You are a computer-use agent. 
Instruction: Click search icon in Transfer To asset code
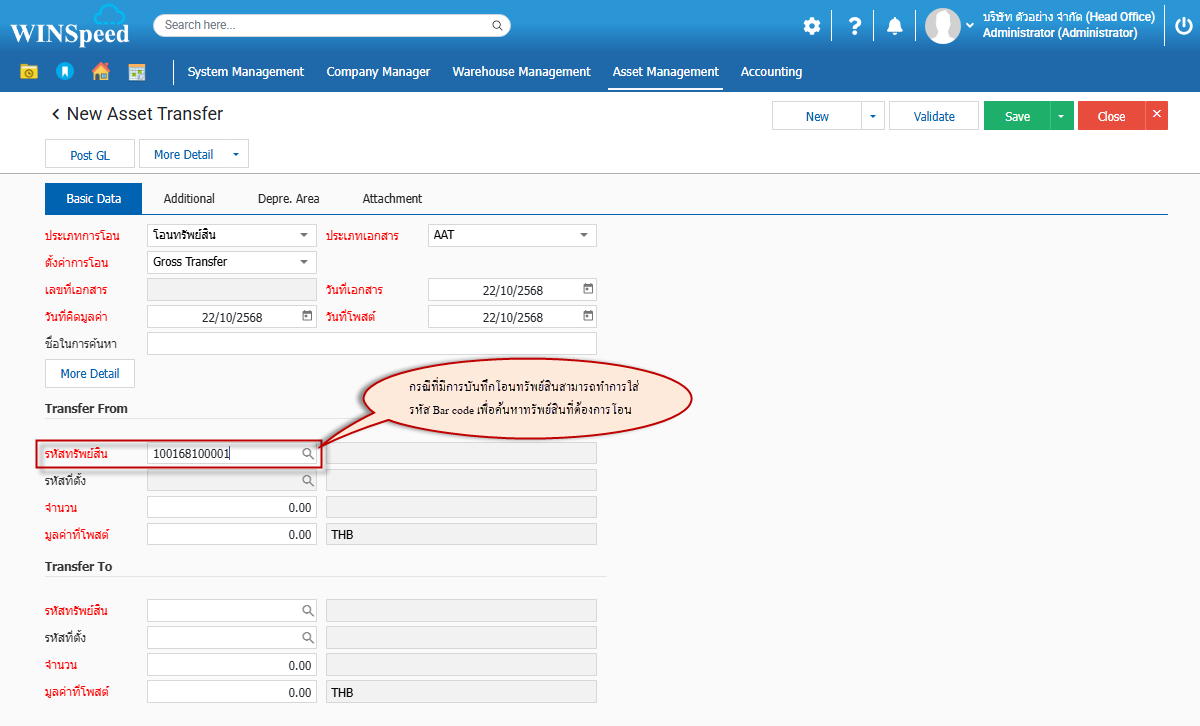click(309, 610)
